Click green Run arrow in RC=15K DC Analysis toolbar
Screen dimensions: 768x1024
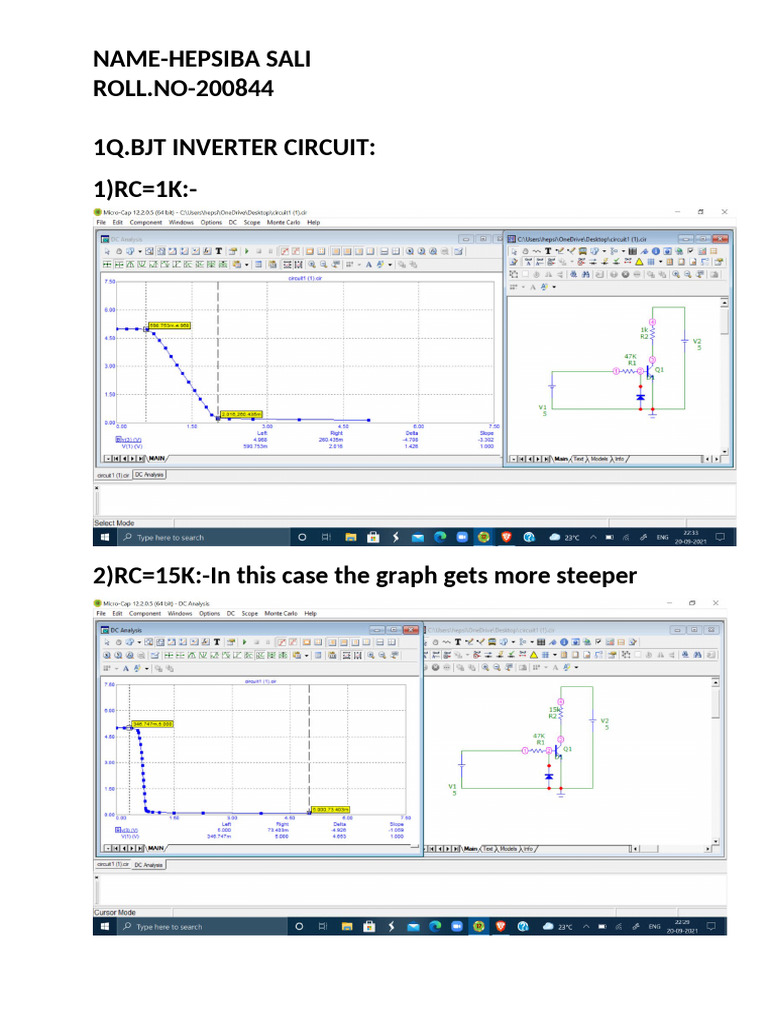[x=244, y=642]
